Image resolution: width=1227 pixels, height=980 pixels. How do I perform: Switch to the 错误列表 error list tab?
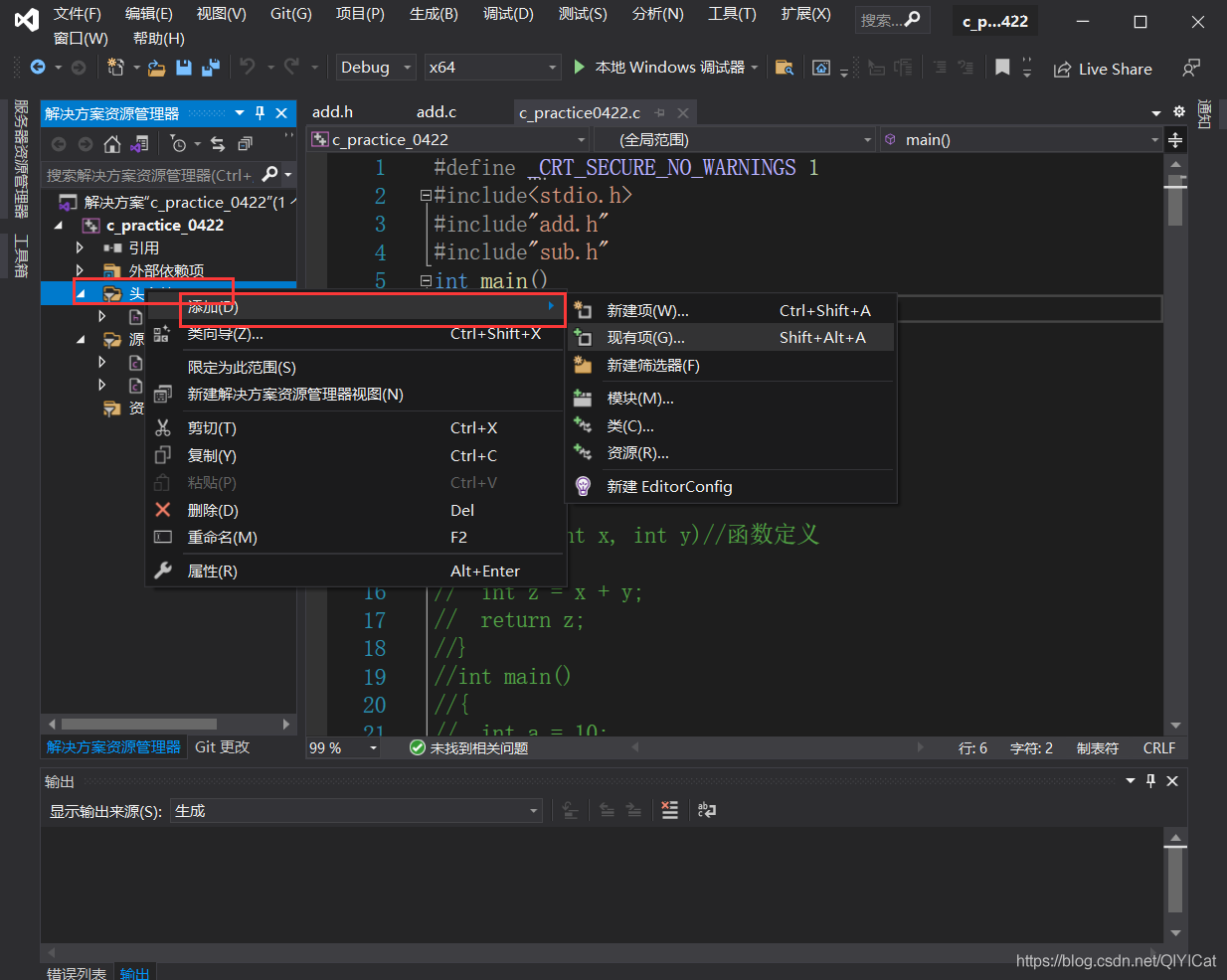click(76, 973)
